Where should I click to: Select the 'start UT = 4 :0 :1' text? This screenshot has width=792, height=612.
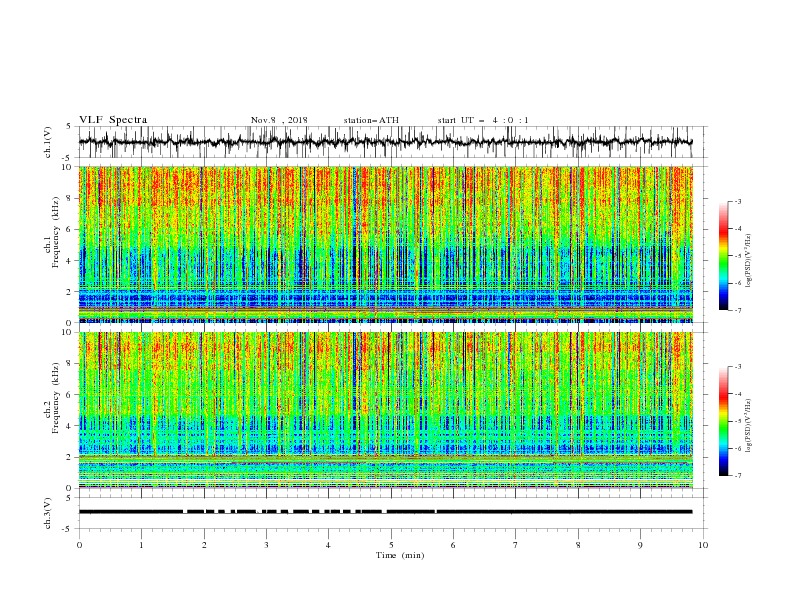click(x=483, y=120)
